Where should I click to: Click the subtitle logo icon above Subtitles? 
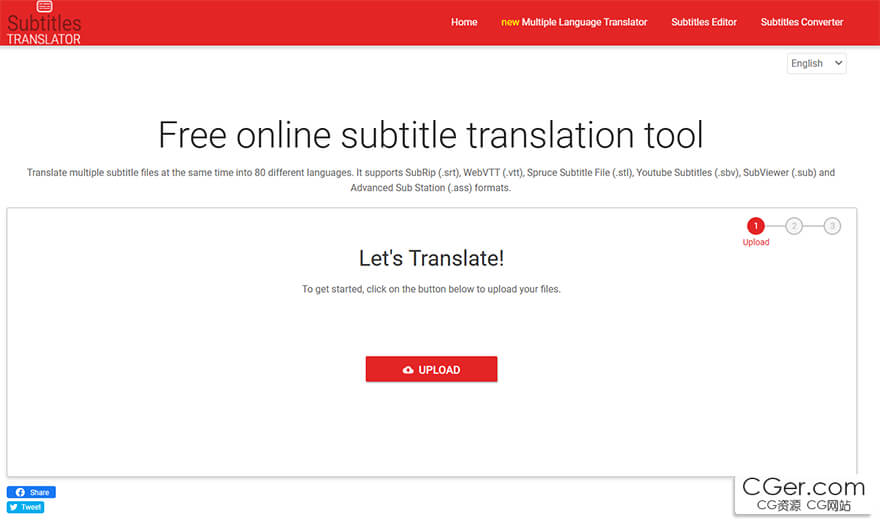click(x=44, y=6)
